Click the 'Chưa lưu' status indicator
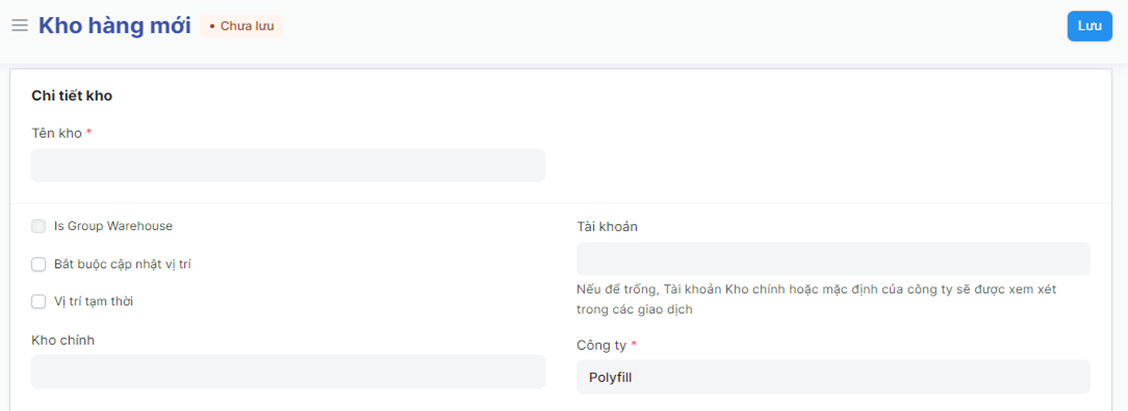Image resolution: width=1128 pixels, height=411 pixels. click(243, 26)
